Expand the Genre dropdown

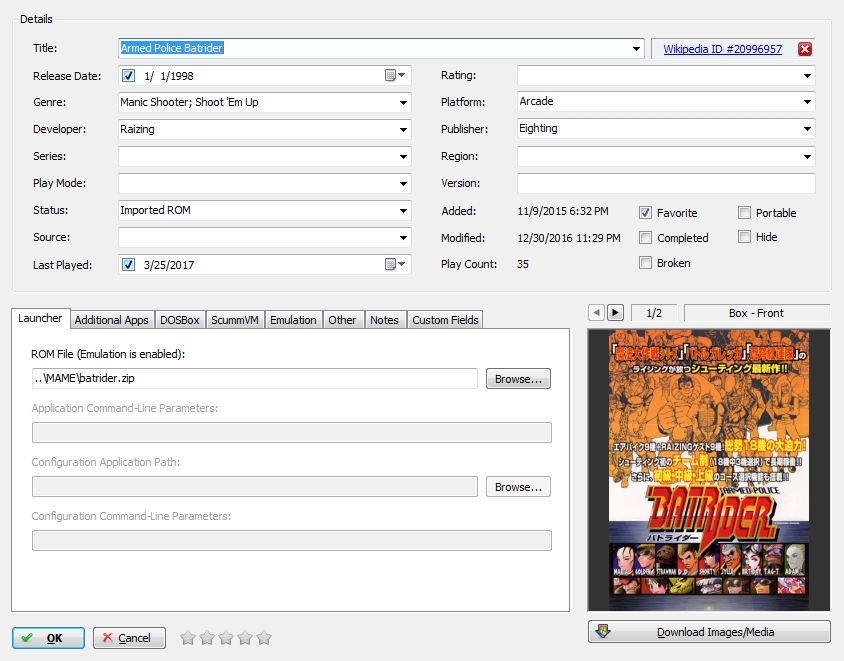point(403,102)
